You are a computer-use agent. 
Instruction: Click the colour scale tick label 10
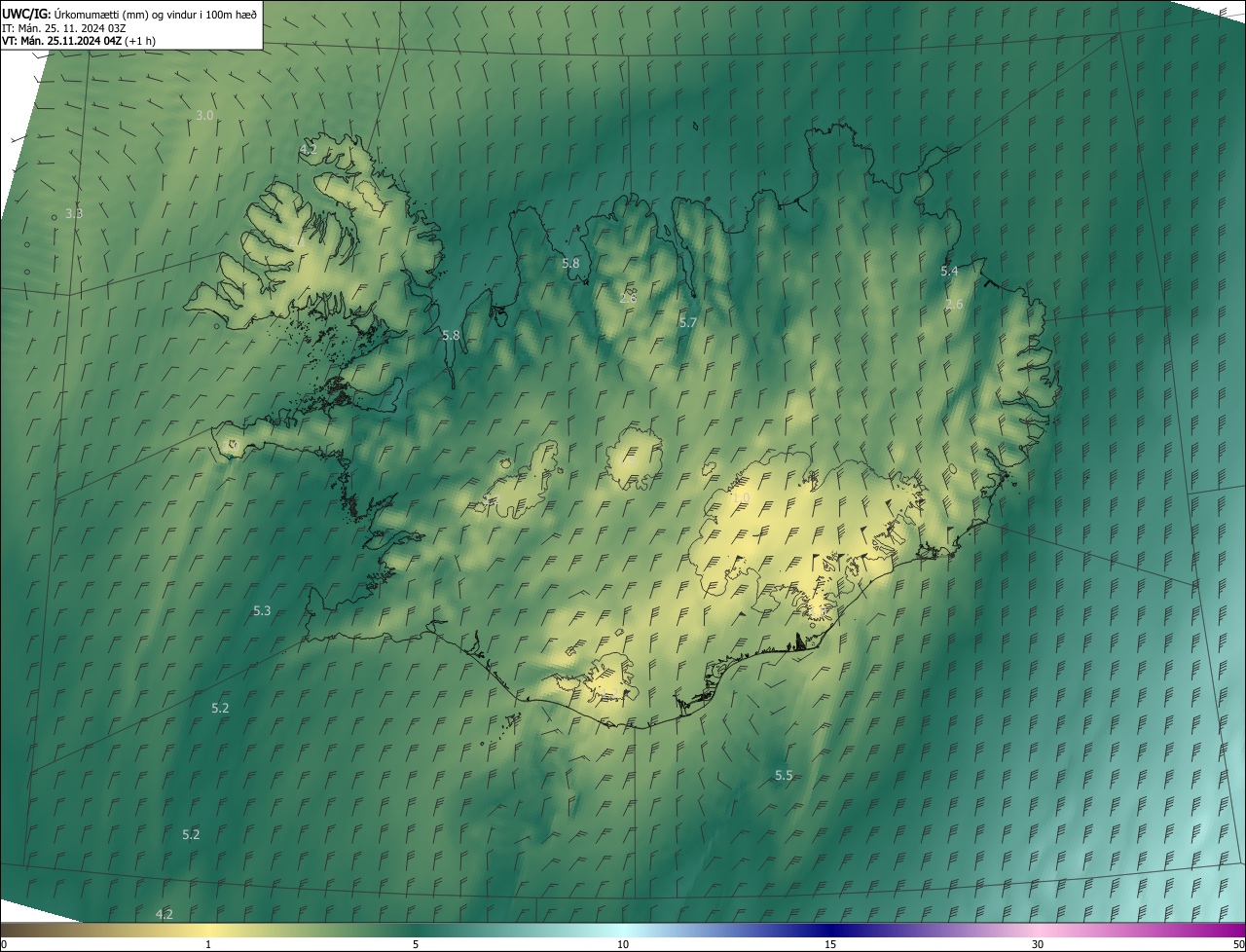click(x=623, y=944)
